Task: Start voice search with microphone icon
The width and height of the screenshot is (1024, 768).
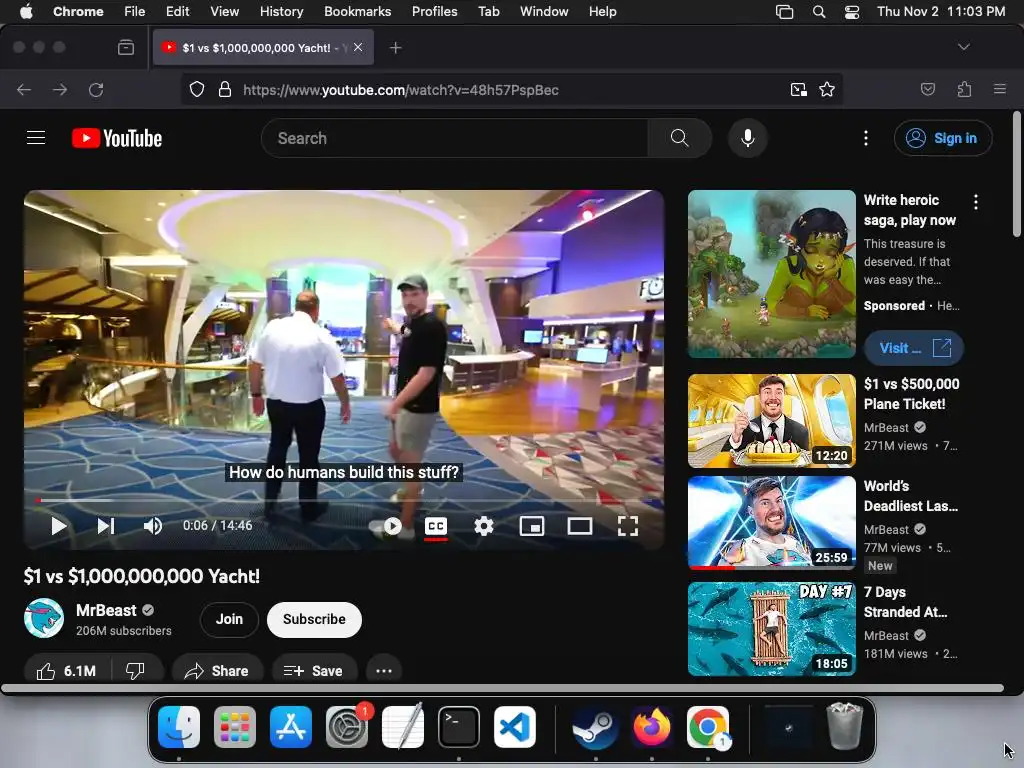Action: [748, 138]
